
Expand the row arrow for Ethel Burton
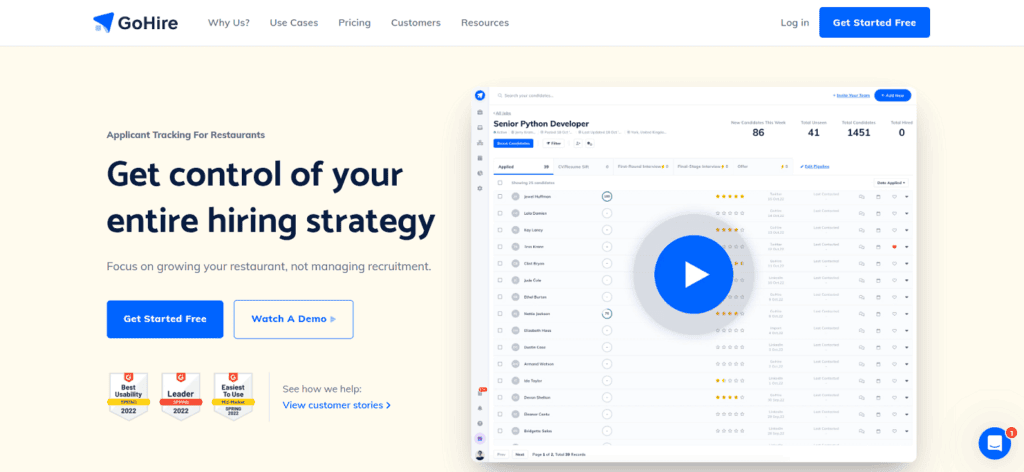tap(906, 297)
